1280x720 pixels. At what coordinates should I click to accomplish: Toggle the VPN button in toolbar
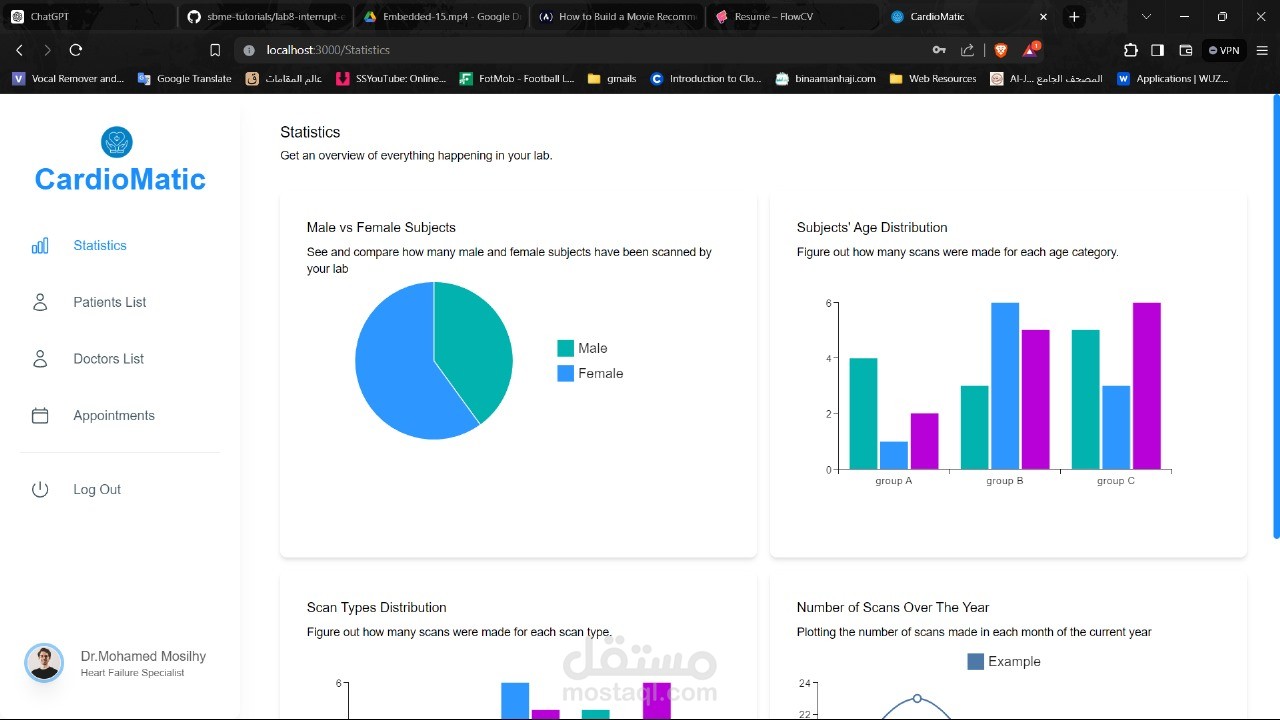click(1224, 50)
